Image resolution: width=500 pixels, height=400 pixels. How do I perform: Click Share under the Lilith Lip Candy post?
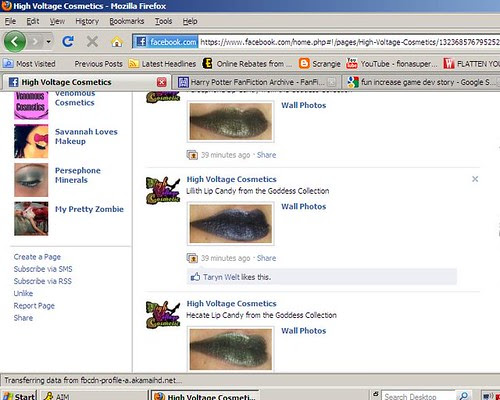[x=266, y=258]
